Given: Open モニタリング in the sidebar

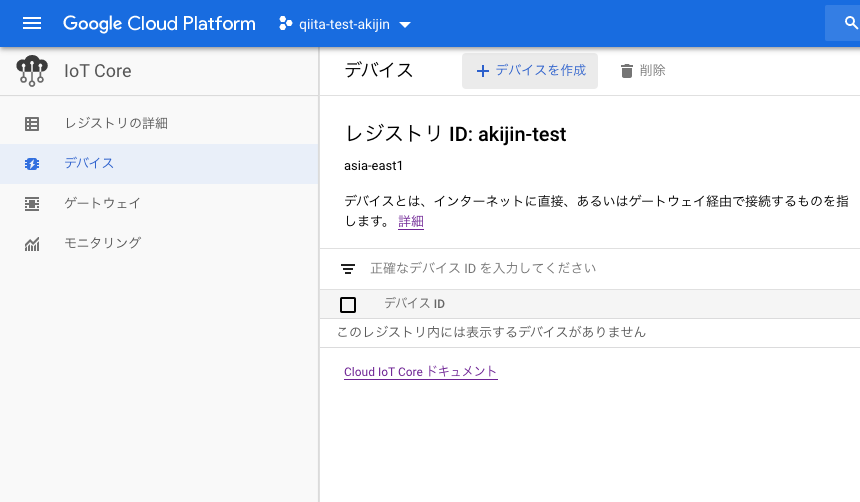Looking at the screenshot, I should [x=159, y=243].
